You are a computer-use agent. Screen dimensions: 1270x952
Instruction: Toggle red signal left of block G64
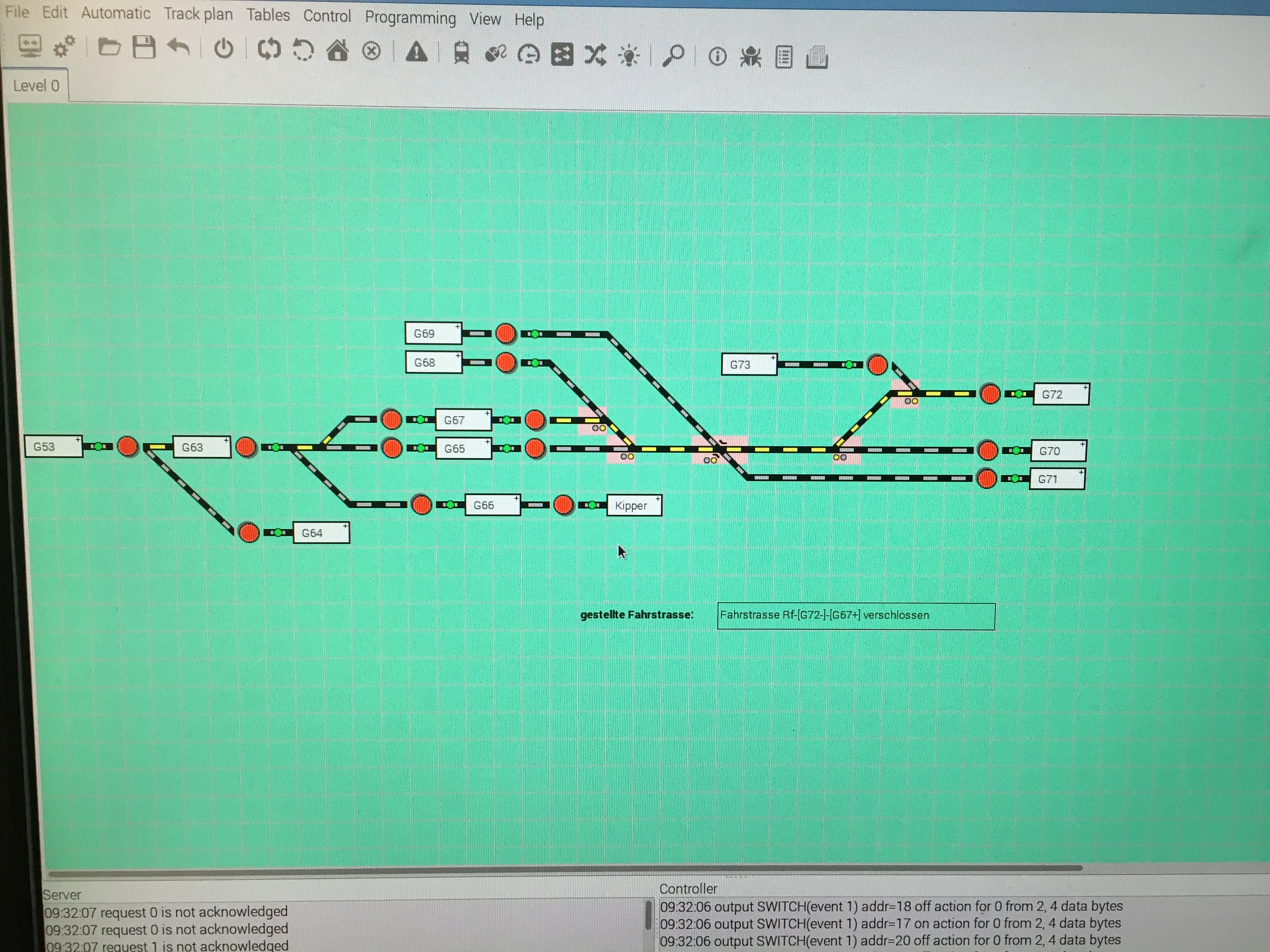[249, 533]
